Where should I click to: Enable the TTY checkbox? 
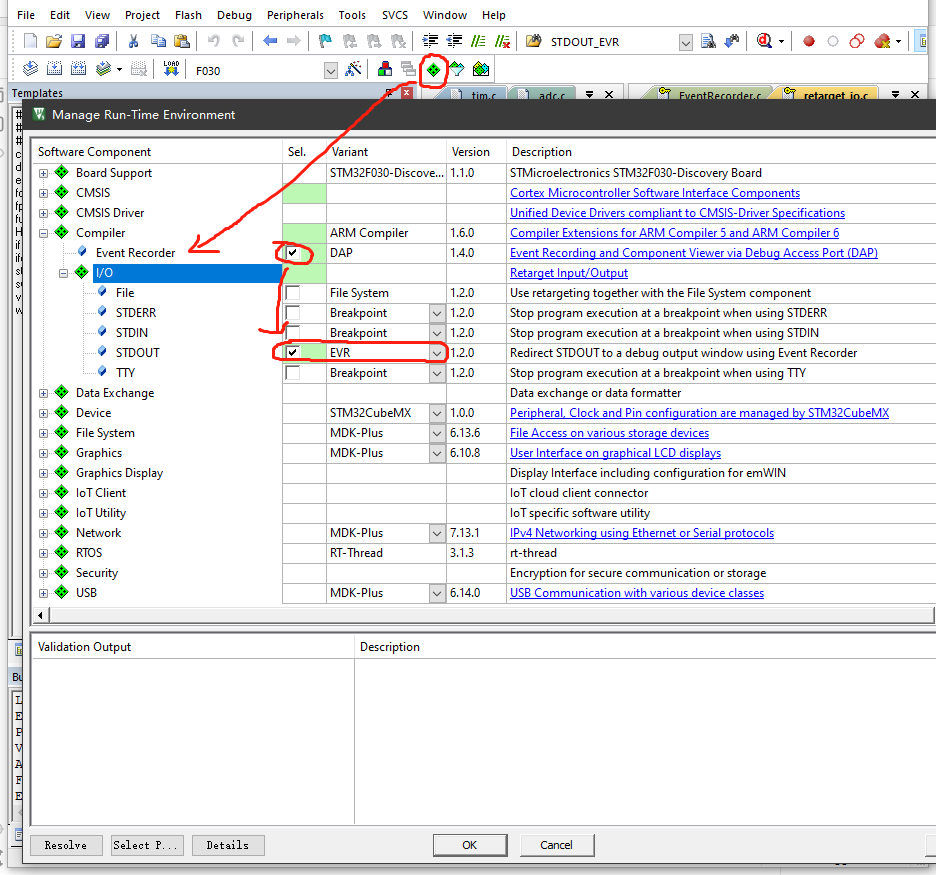[x=292, y=372]
